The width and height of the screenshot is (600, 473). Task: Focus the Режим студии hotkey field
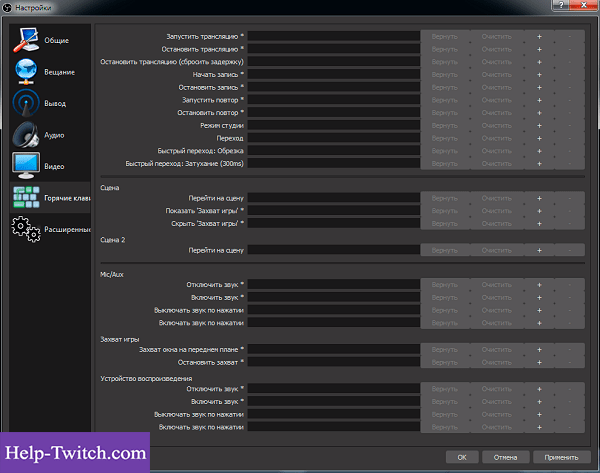[x=333, y=125]
